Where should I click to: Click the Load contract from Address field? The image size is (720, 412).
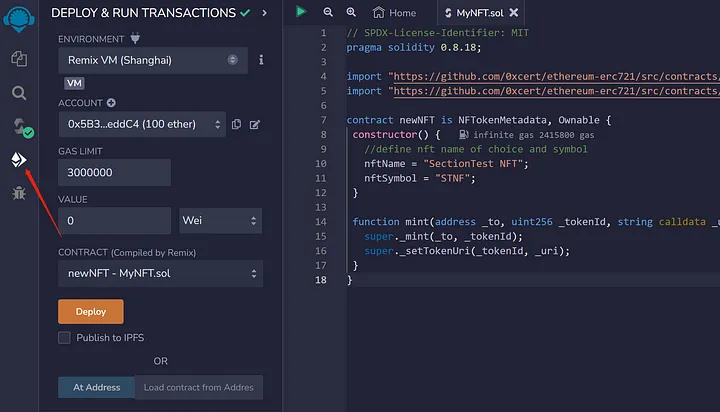[199, 387]
